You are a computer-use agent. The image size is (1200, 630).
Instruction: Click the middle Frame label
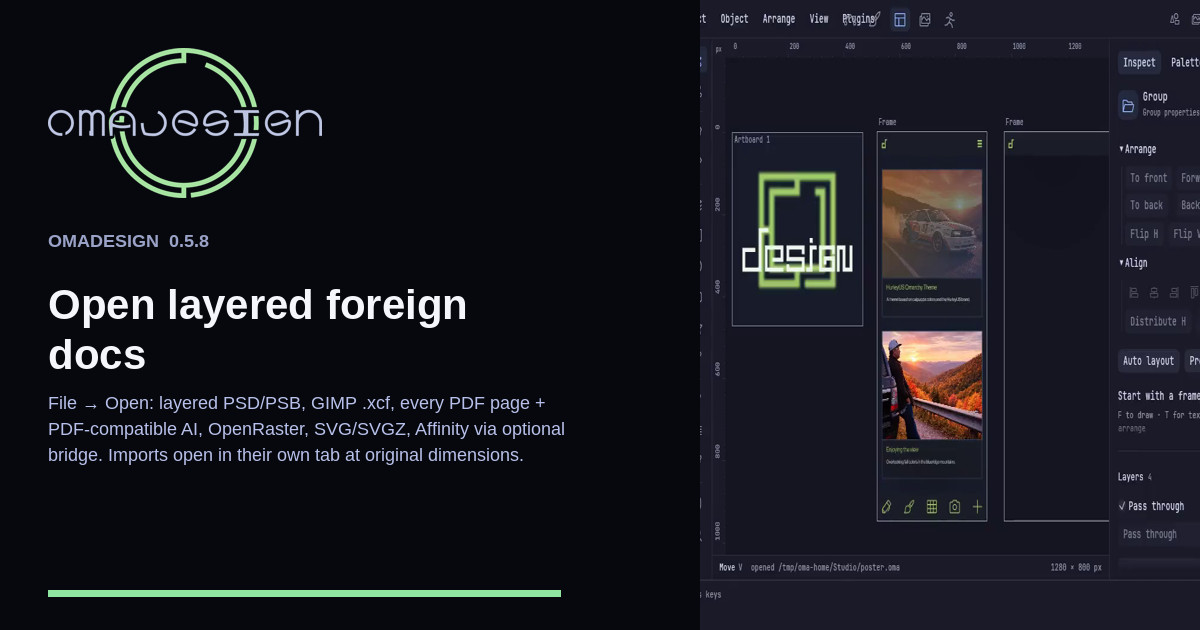coord(887,122)
